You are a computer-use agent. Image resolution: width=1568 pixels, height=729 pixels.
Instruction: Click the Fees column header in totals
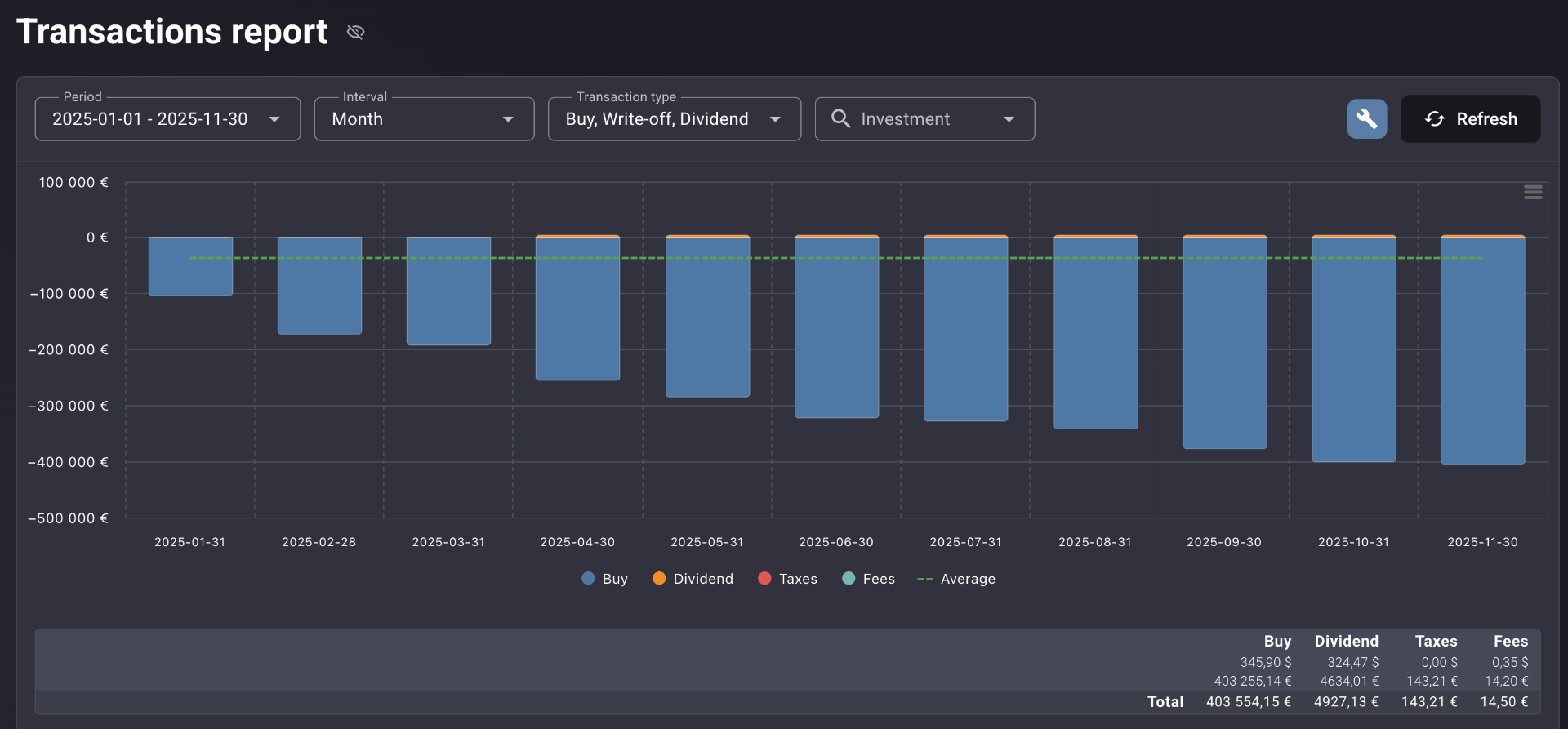1511,642
